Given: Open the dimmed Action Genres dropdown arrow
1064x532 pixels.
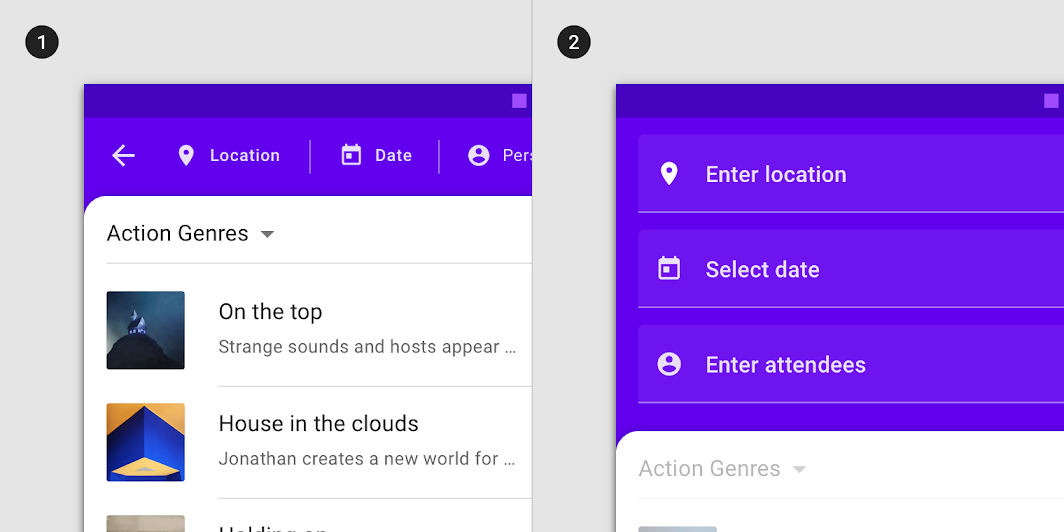Looking at the screenshot, I should pos(799,469).
